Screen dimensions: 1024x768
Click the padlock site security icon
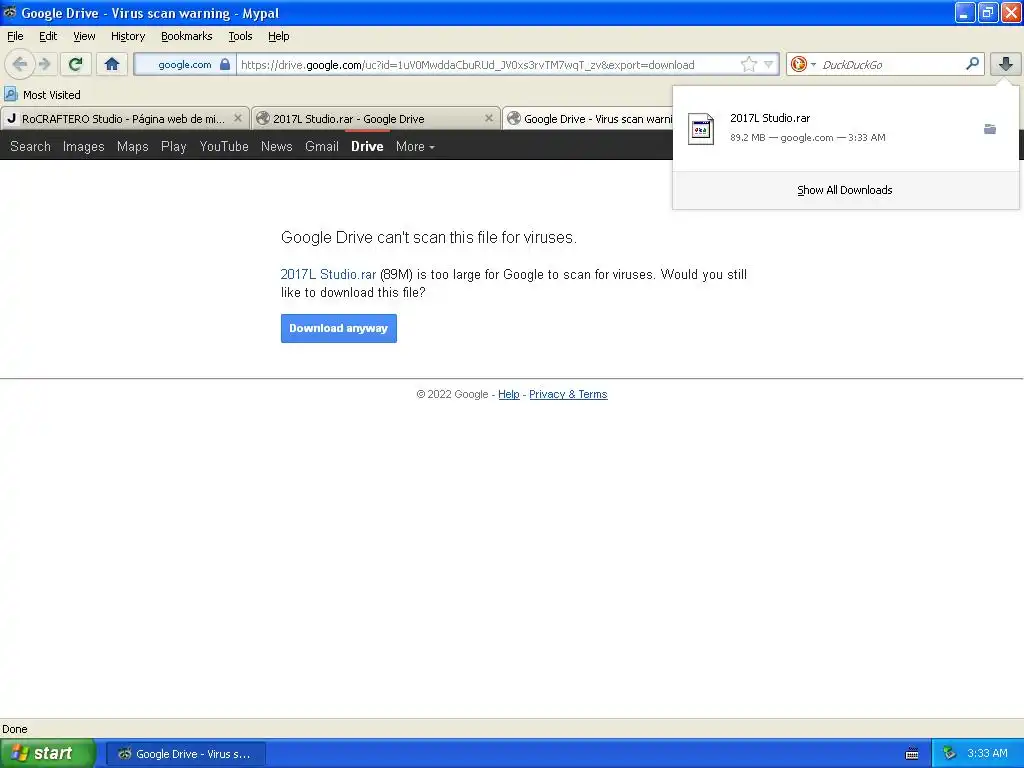(225, 64)
